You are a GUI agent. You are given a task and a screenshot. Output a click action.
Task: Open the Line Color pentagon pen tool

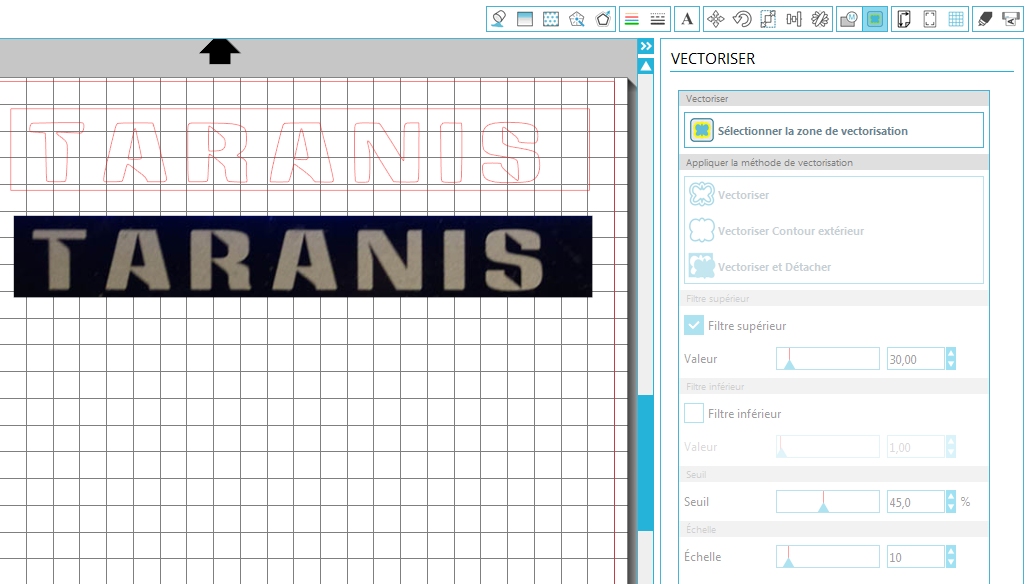coord(603,19)
